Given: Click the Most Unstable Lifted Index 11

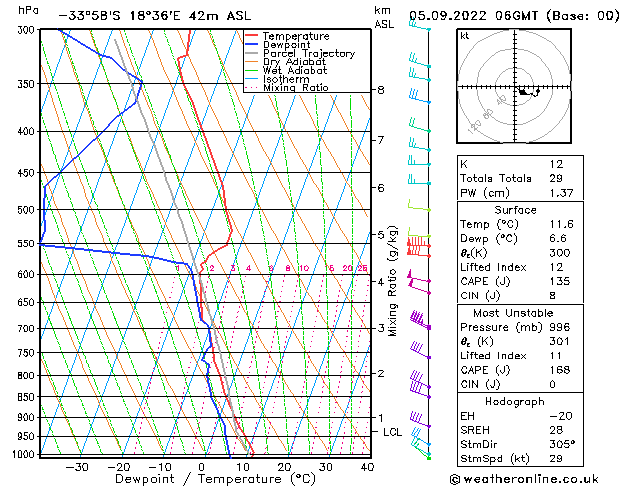Looking at the screenshot, I should tap(556, 356).
